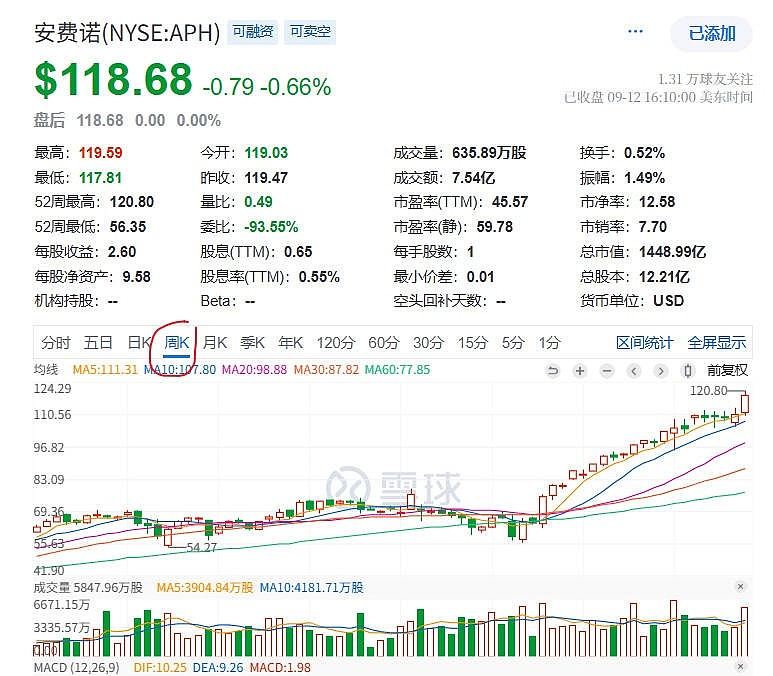This screenshot has height=676, width=773.
Task: Click the stock price $118.68
Action: click(x=113, y=79)
